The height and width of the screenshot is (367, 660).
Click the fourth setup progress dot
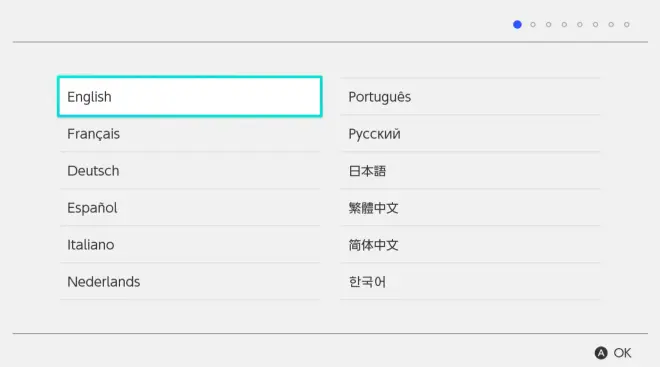click(564, 24)
